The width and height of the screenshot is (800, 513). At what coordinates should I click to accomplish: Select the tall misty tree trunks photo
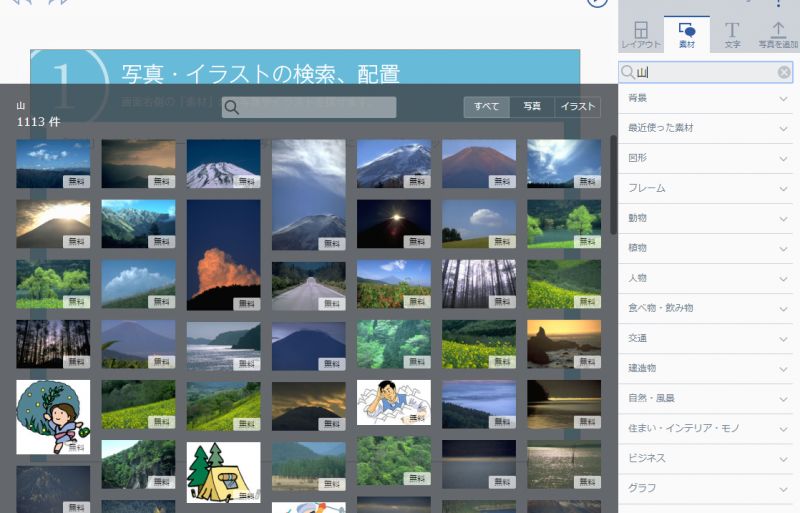(479, 284)
